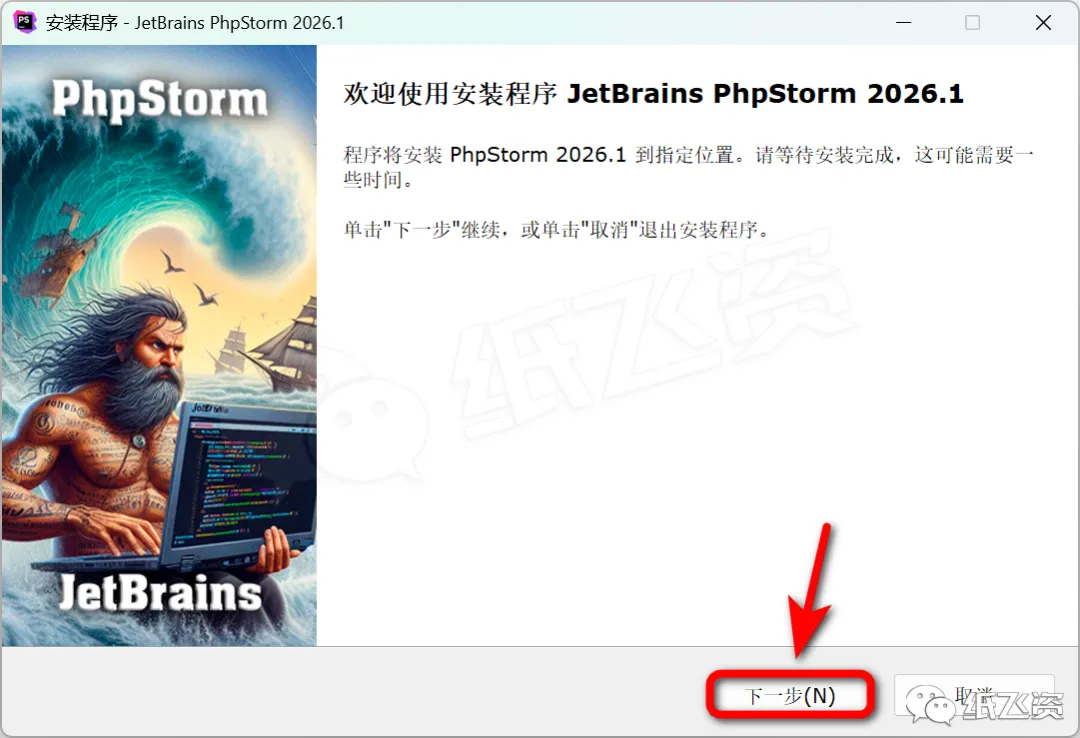
Task: Click the WeChat watermark icon at bottom right
Action: 930,704
